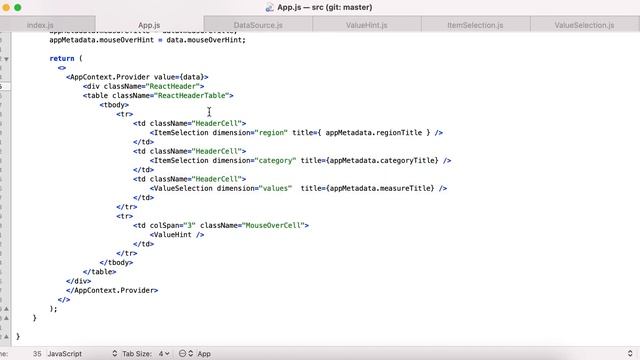The image size is (640, 360).
Task: Click the 'return (' keyword line
Action: pos(66,58)
